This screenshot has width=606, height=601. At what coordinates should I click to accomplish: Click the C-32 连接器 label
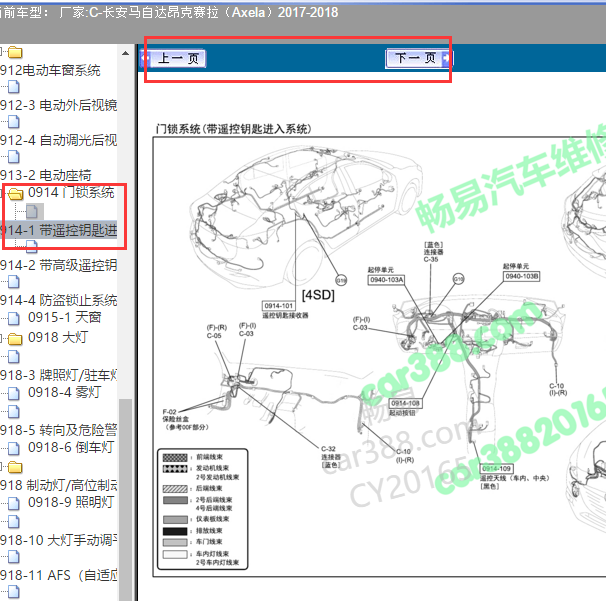tap(331, 456)
